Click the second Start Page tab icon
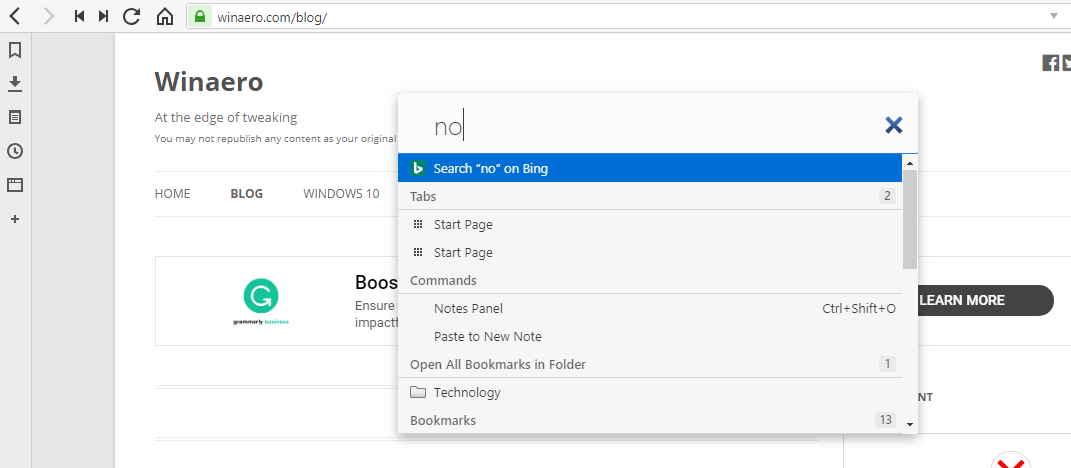Viewport: 1071px width, 468px height. (418, 252)
